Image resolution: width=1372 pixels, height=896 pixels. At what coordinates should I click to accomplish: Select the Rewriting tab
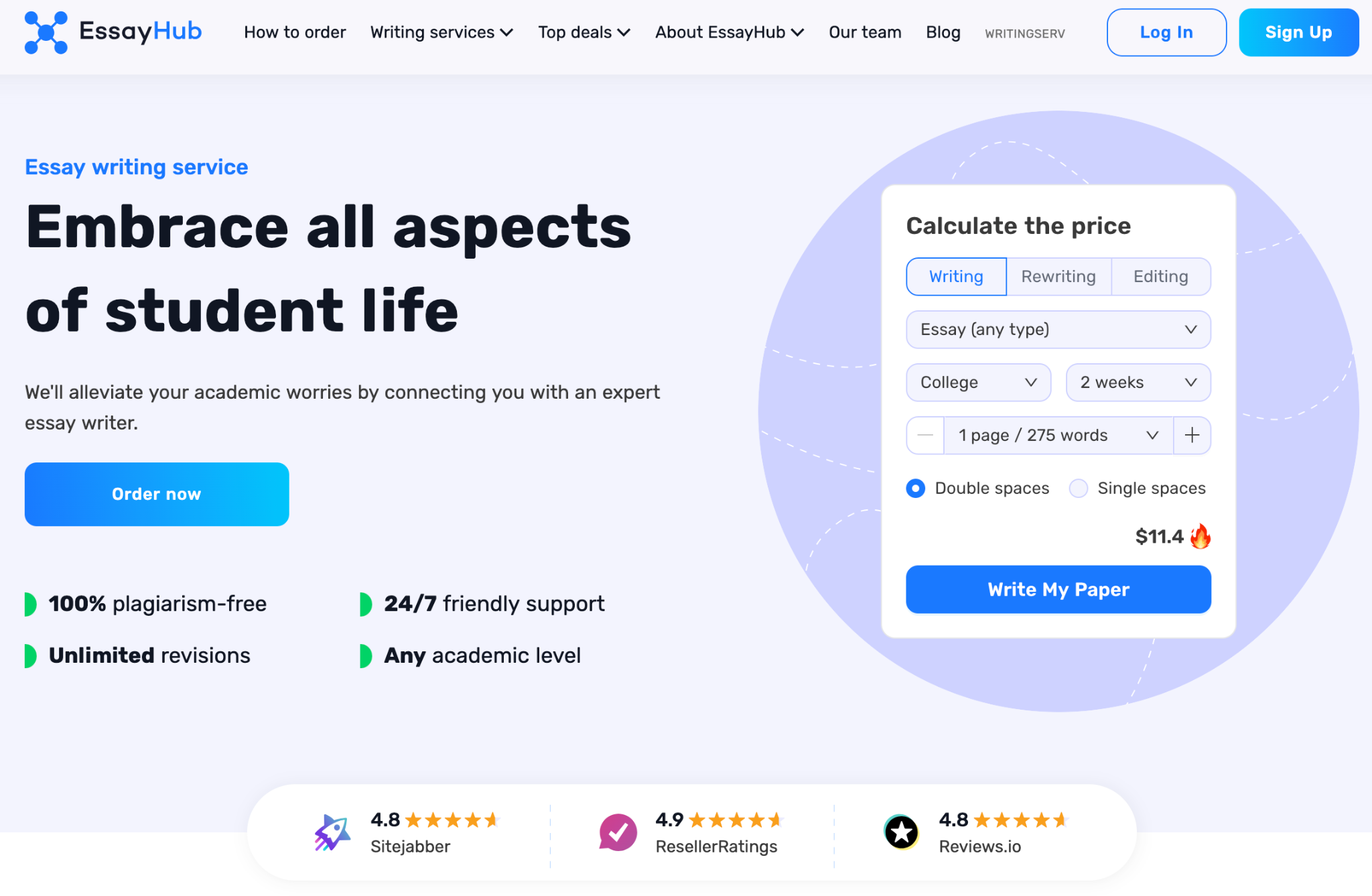[x=1058, y=277]
